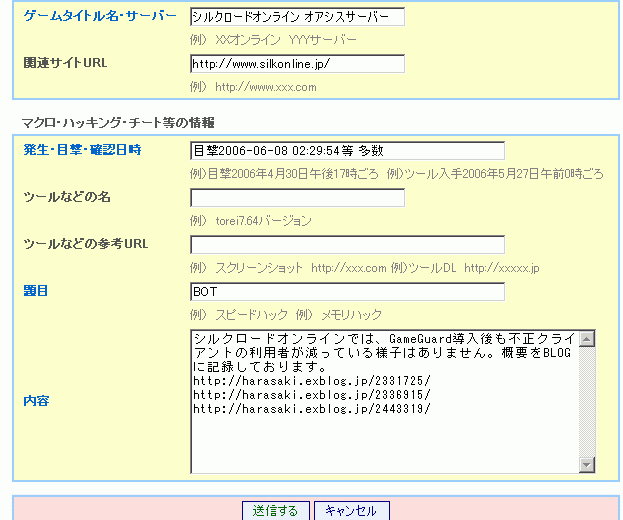Image resolution: width=623 pixels, height=520 pixels.
Task: Click the 題目 field containing BOT
Action: [347, 292]
